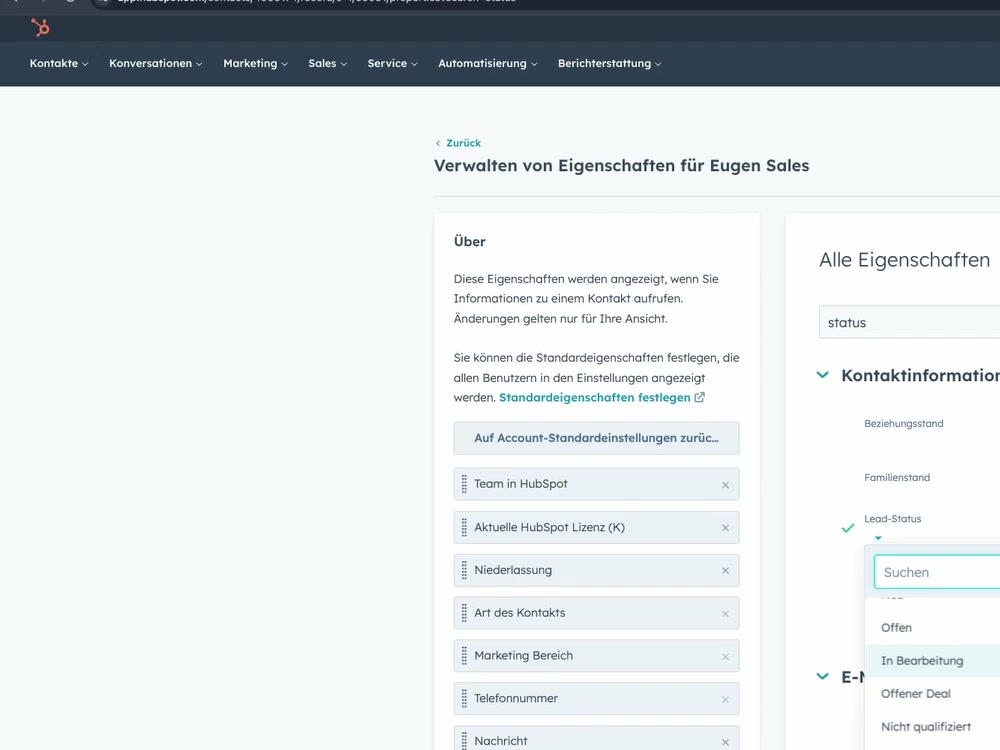Reset to Account-Standardeinstellungen button
This screenshot has width=1000, height=750.
click(x=596, y=438)
